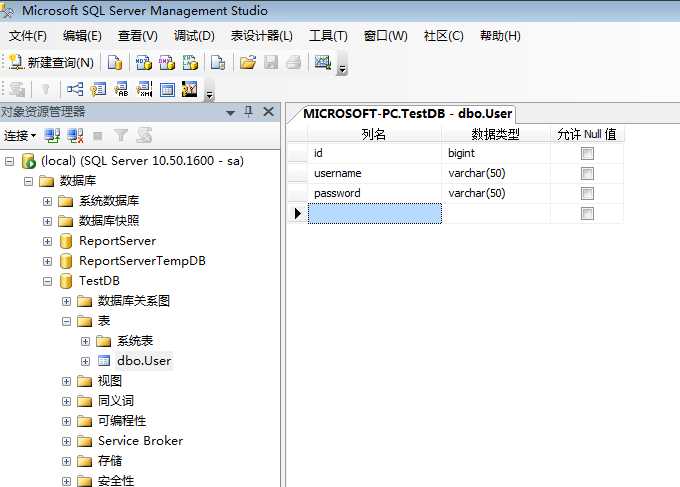Select the dbo.User table in tree
The height and width of the screenshot is (487, 680).
144,361
